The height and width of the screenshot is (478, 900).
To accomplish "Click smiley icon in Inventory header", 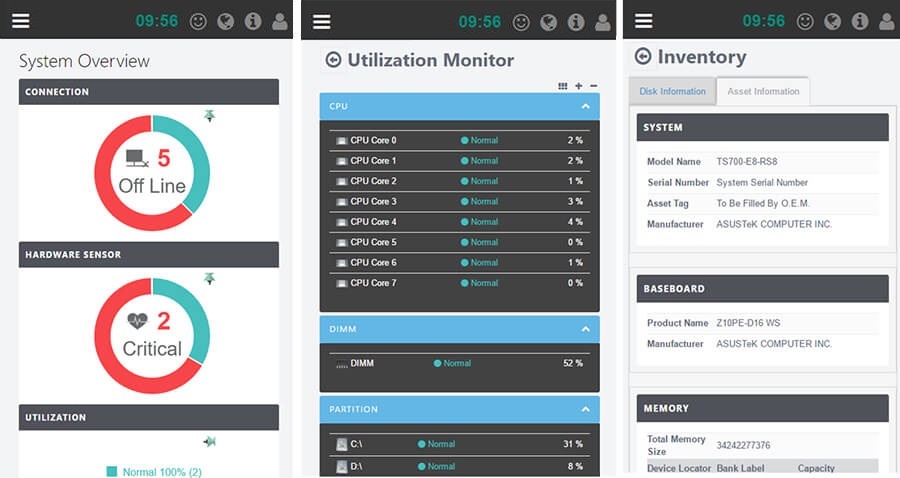I will (805, 22).
